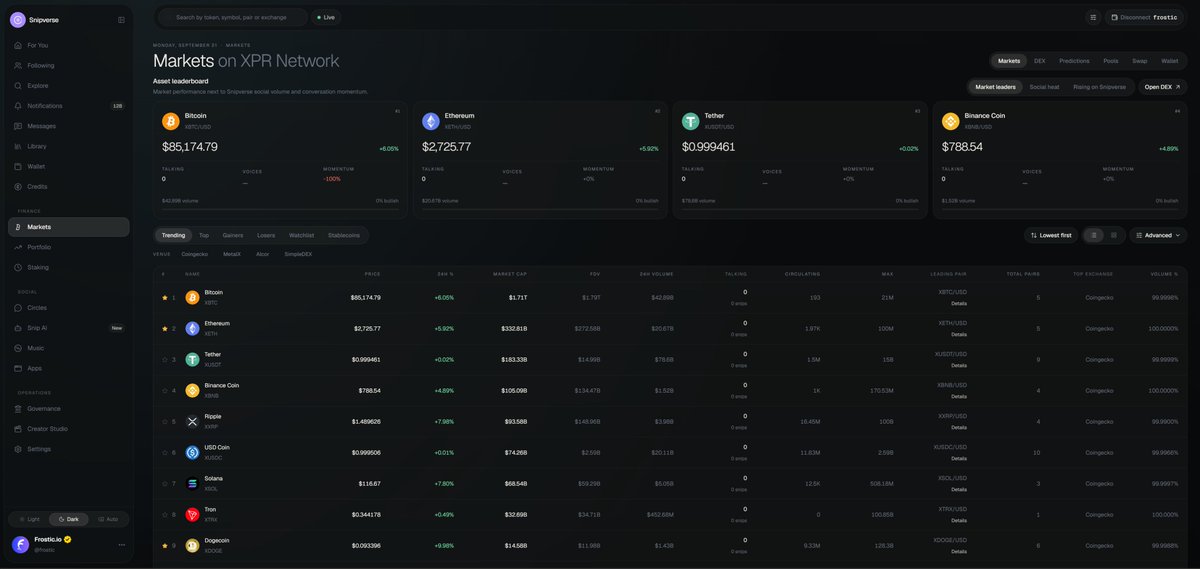Open the Following people icon

[18, 65]
